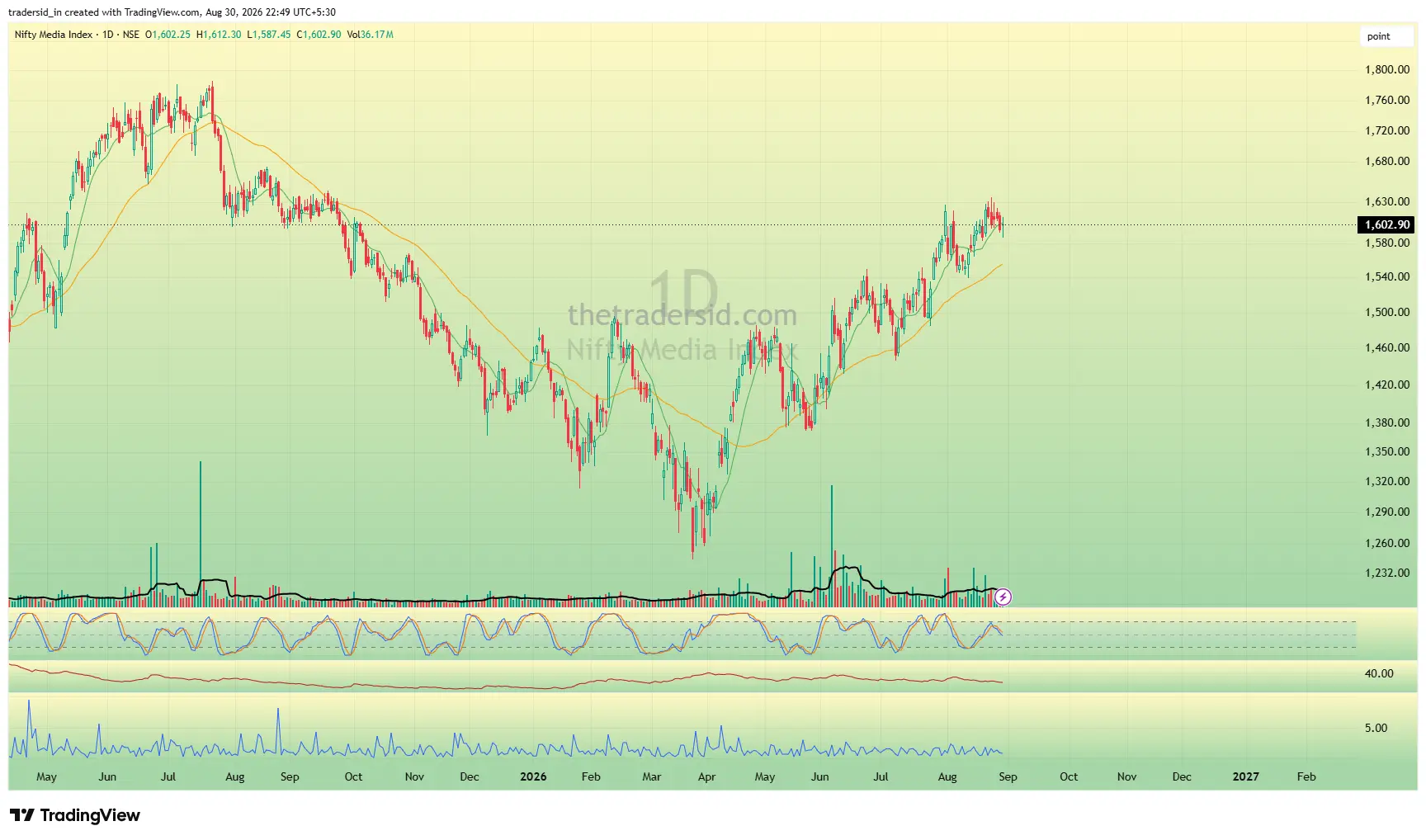The image size is (1426, 840).
Task: Click the 1,320.00 price axis label
Action: pos(1387,481)
